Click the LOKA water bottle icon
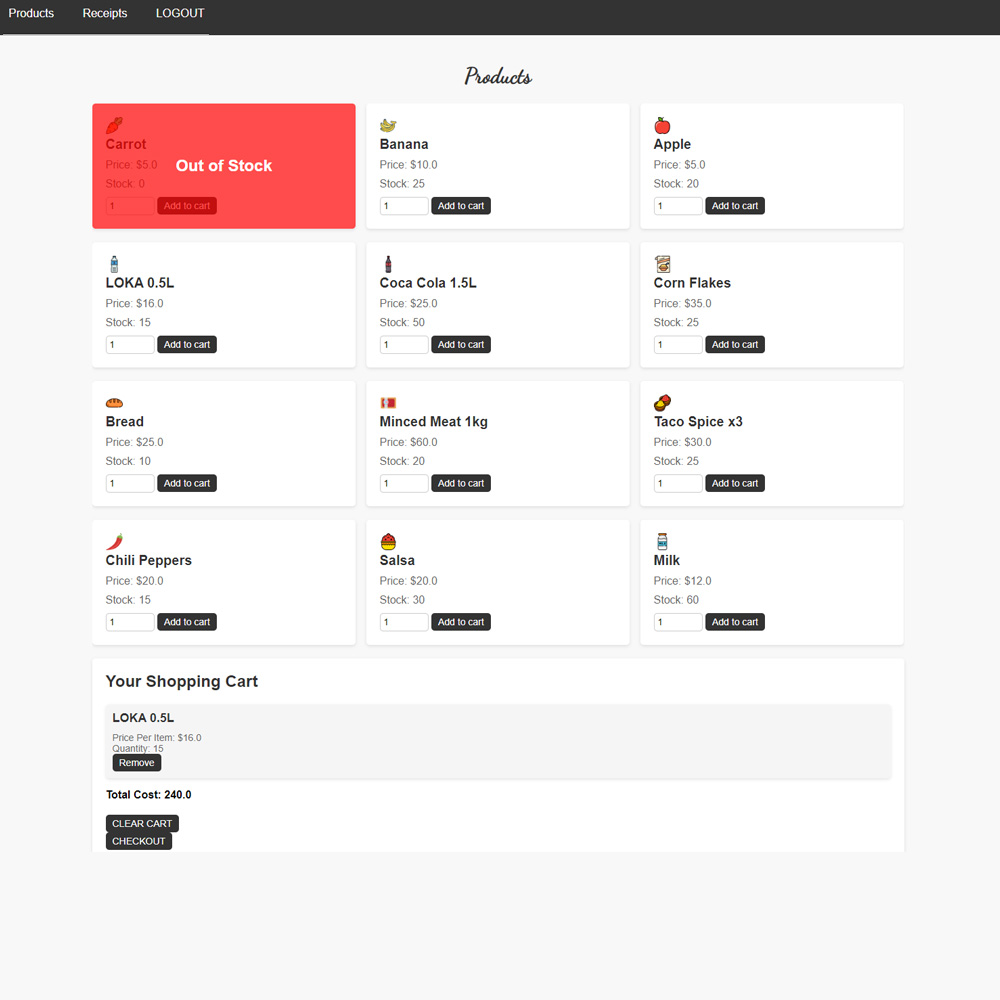Viewport: 1000px width, 1000px height. [114, 264]
